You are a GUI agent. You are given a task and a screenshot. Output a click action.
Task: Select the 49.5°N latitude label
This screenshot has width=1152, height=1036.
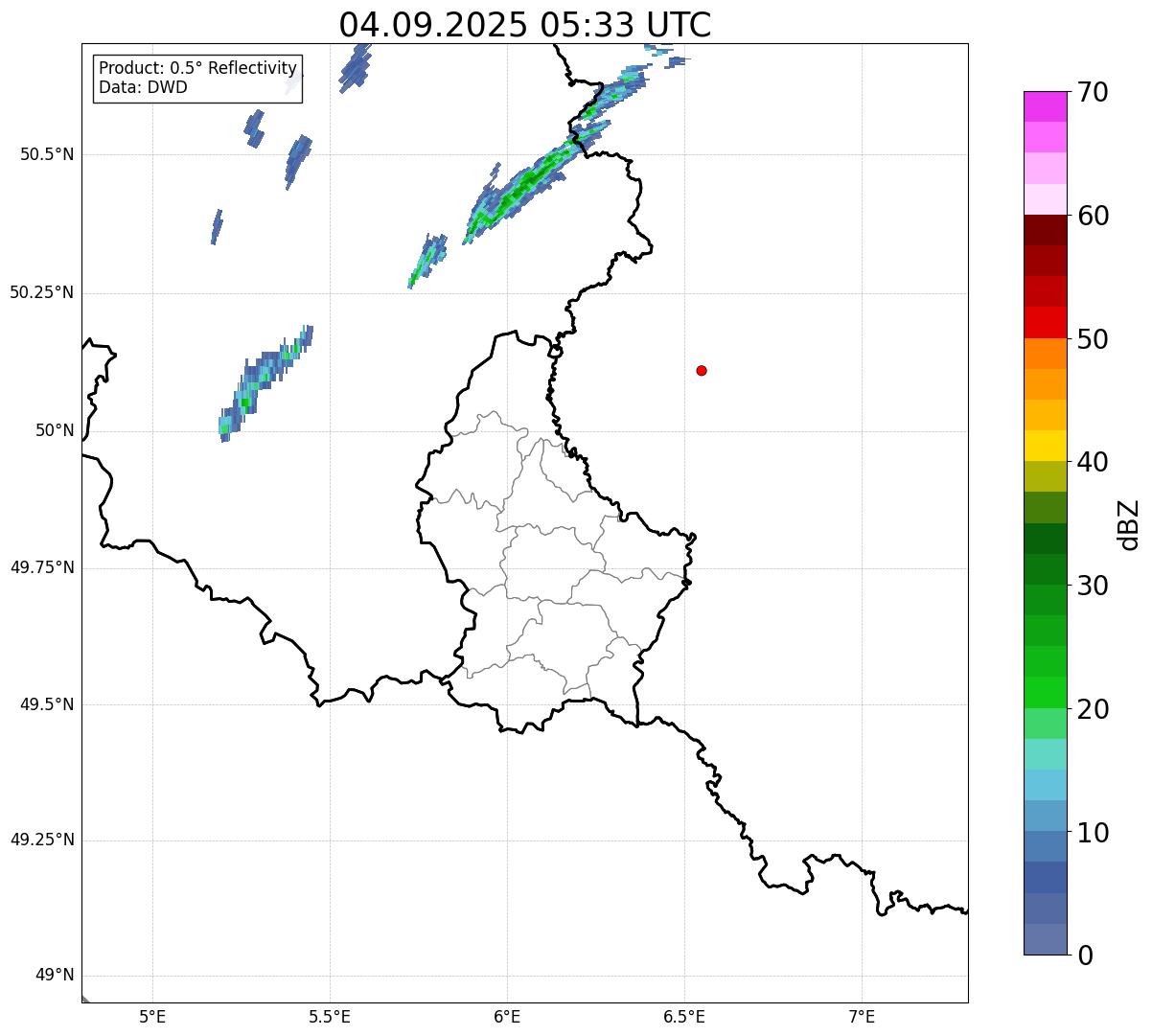click(47, 704)
